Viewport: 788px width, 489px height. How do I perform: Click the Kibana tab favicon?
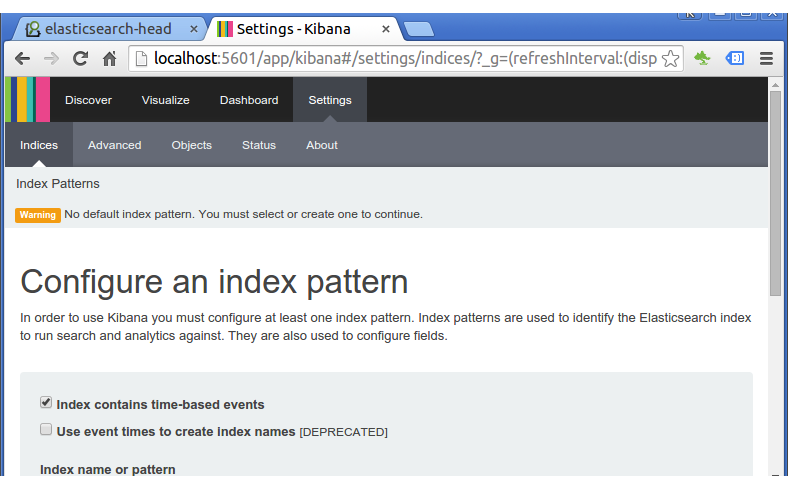tap(225, 29)
